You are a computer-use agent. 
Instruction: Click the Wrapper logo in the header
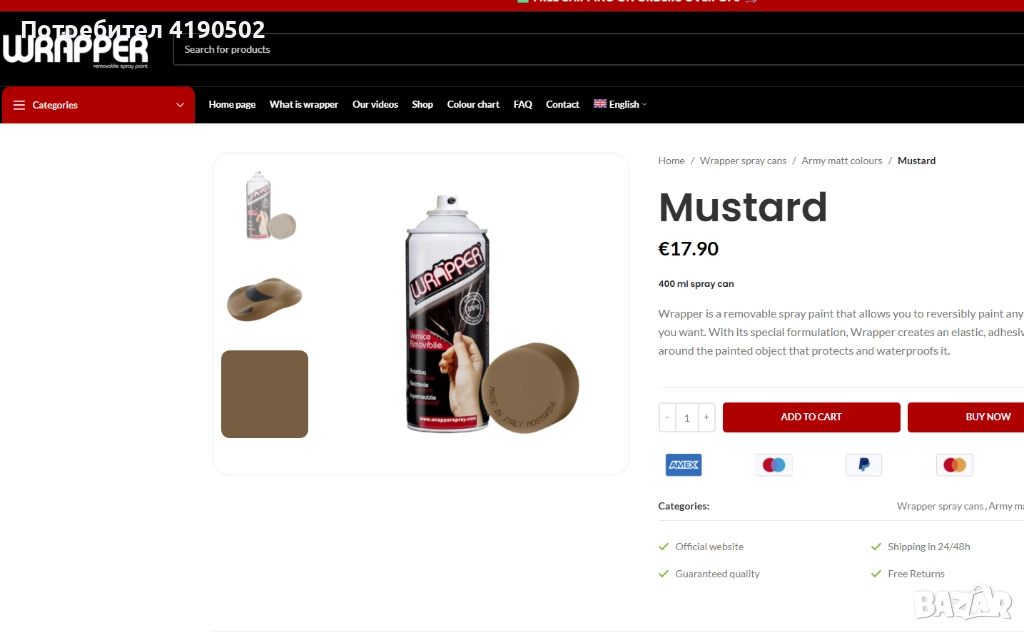(76, 50)
